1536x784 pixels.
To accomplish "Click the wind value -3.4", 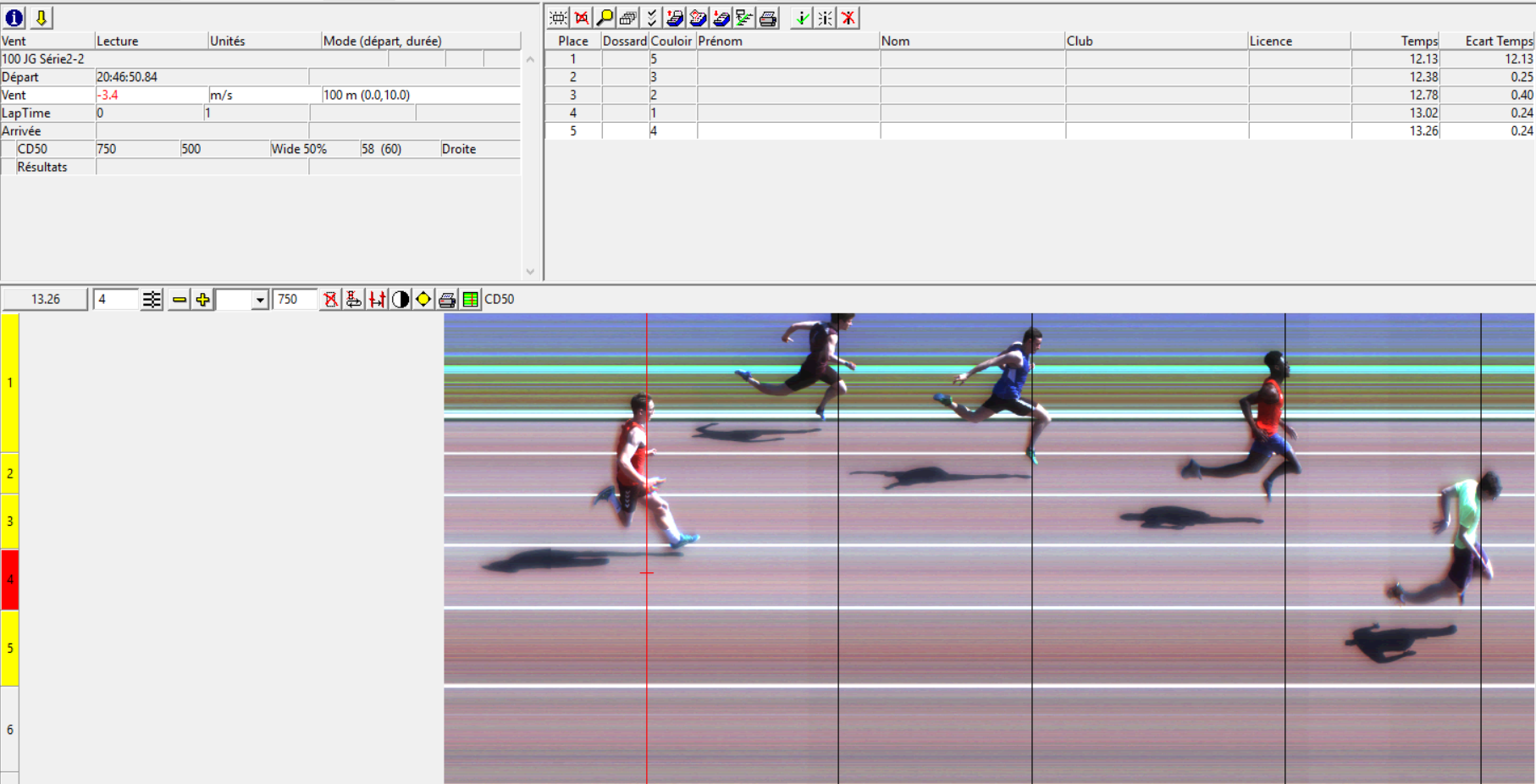I will click(x=108, y=95).
